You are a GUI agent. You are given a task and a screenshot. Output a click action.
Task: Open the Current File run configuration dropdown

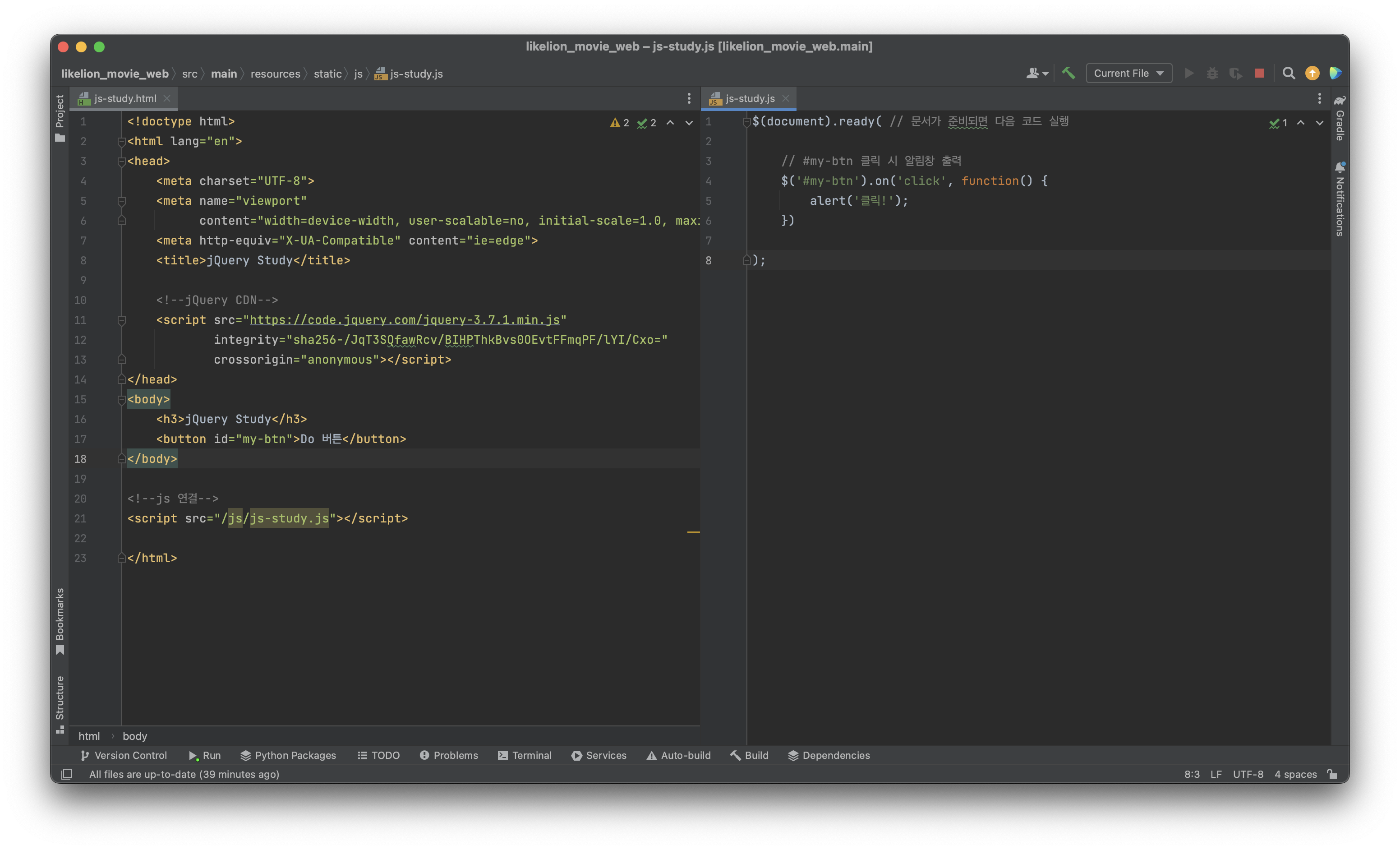[1128, 73]
